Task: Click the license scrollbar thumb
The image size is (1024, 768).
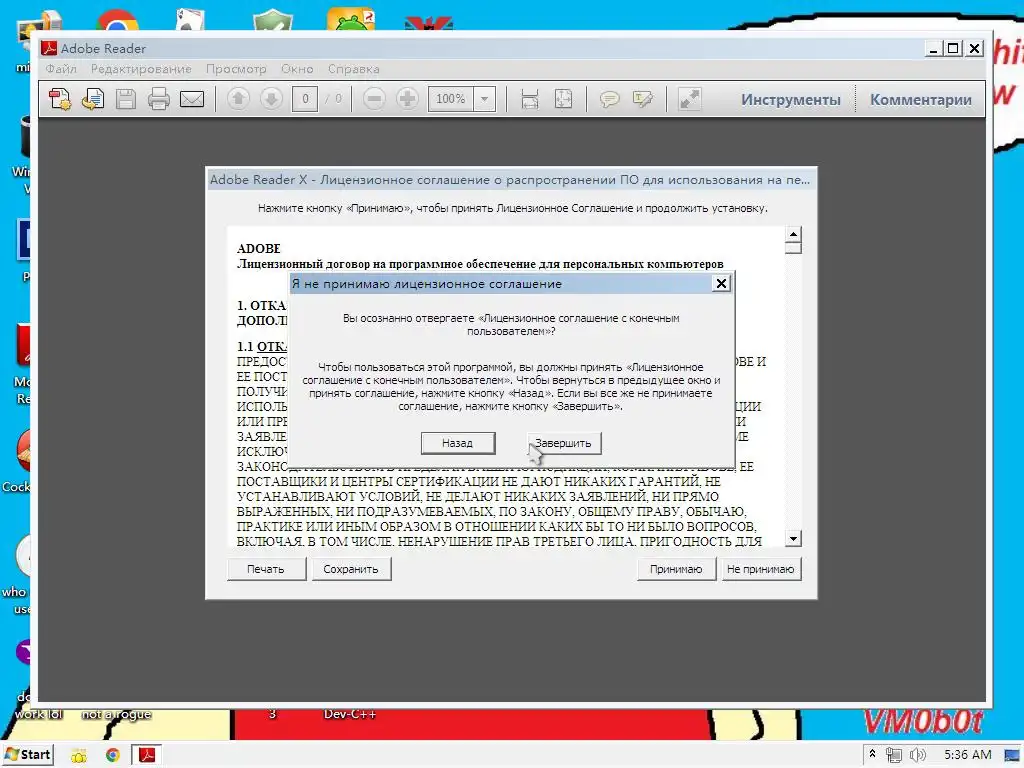Action: click(x=793, y=248)
